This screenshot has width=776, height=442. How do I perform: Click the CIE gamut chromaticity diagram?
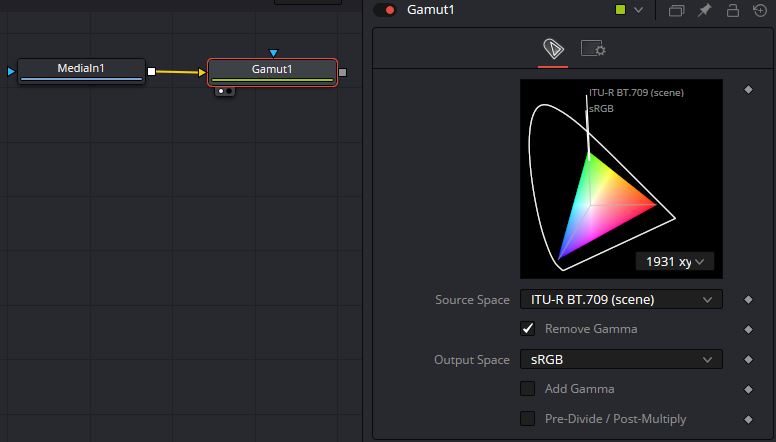point(621,179)
